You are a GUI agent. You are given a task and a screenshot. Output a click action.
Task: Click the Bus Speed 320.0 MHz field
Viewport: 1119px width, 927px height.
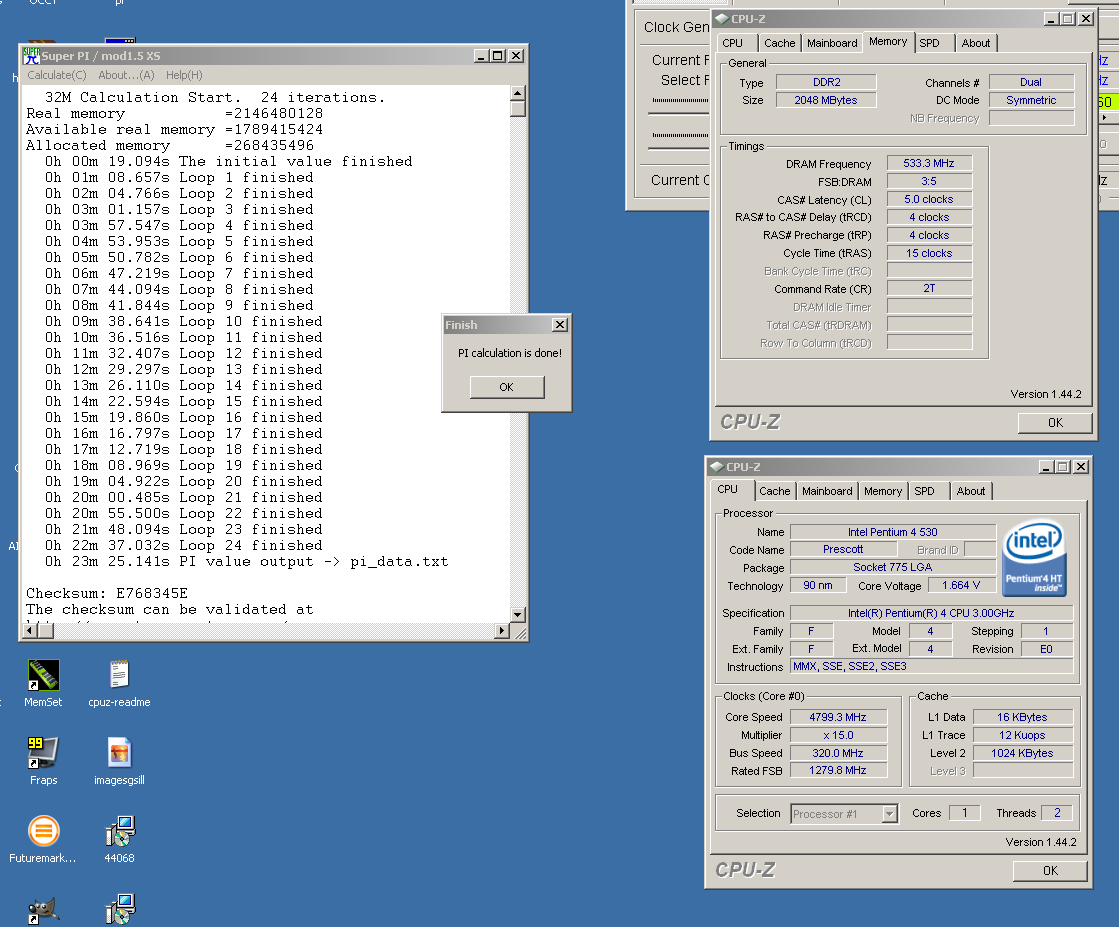pyautogui.click(x=838, y=753)
